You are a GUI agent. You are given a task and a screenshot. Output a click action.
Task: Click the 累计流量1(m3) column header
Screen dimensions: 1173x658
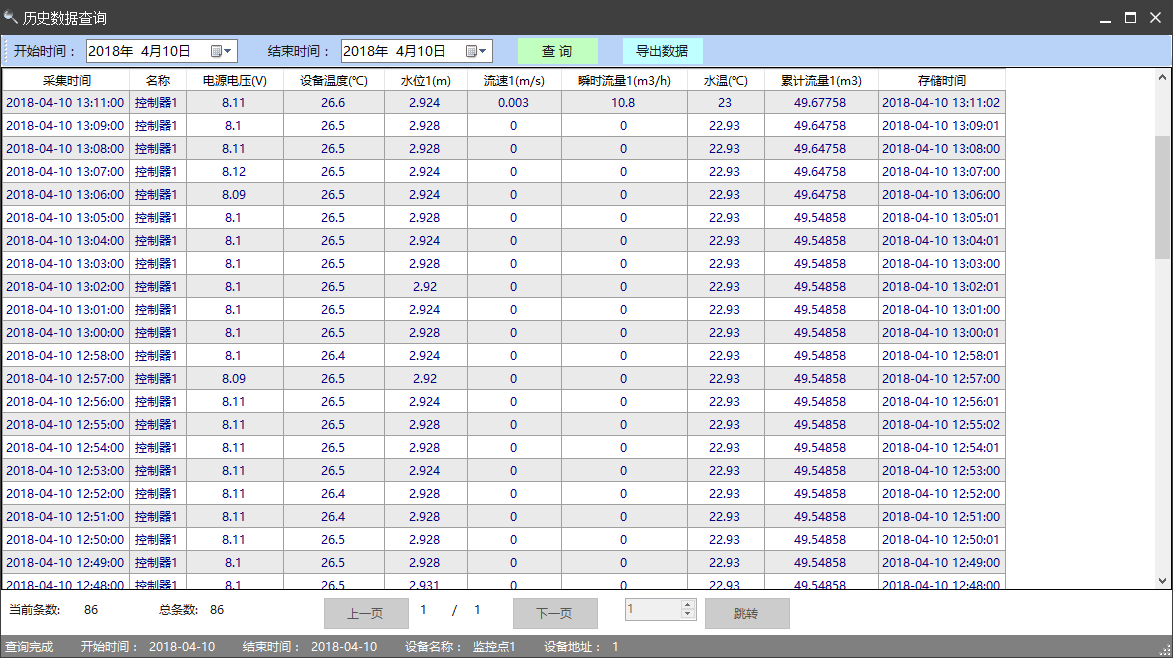(x=821, y=80)
